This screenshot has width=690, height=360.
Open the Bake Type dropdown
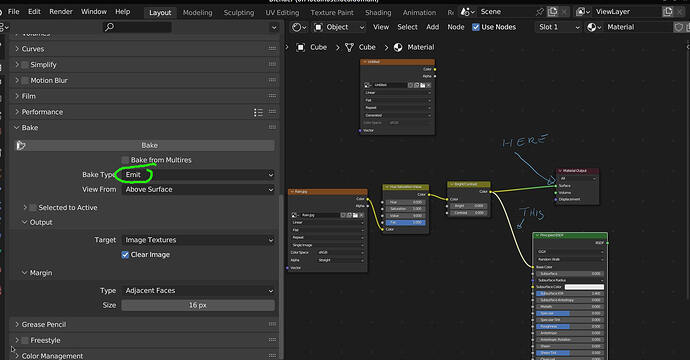[x=198, y=175]
